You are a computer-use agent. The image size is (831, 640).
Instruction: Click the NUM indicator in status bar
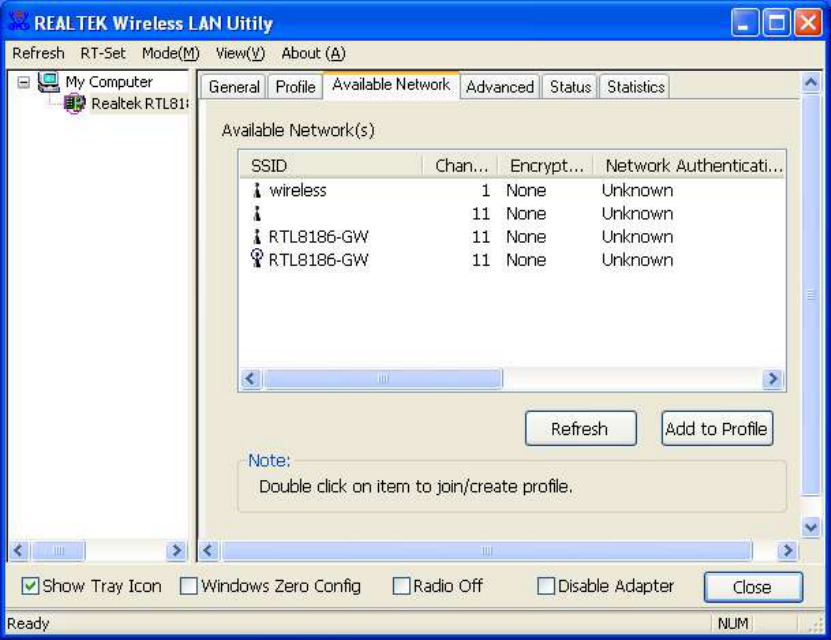[x=733, y=624]
